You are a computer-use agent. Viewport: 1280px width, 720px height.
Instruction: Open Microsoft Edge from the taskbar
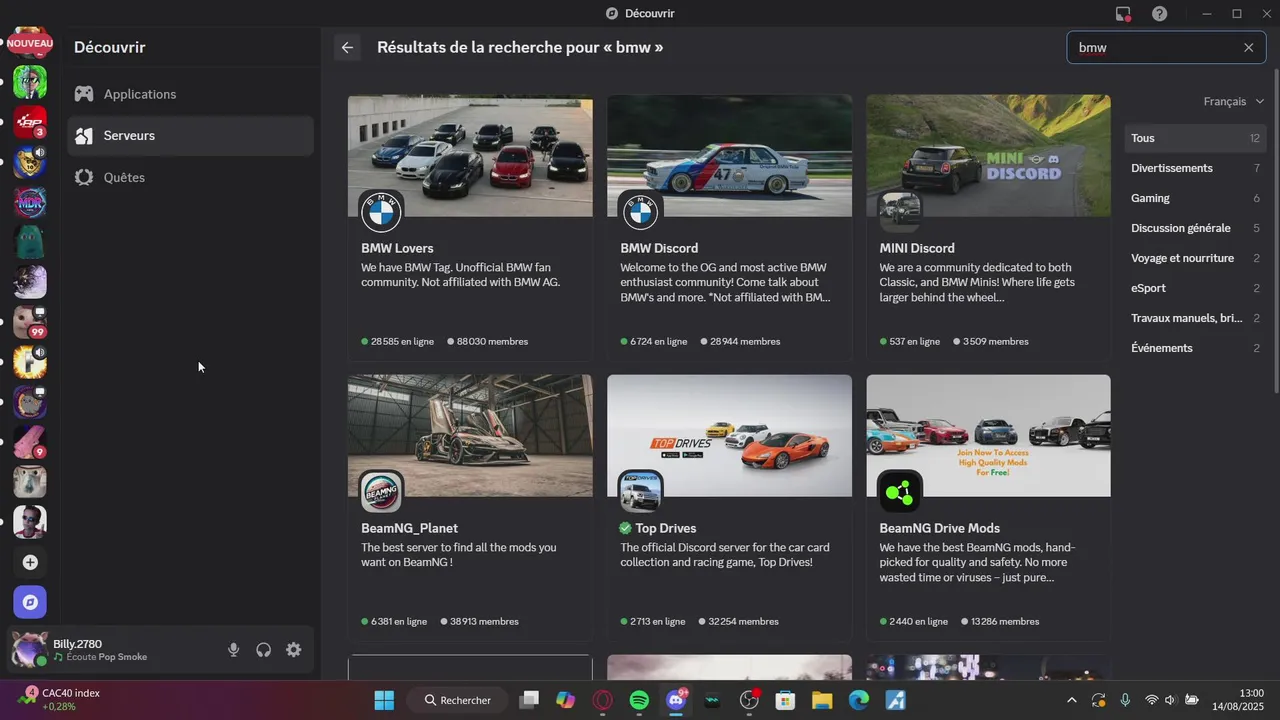coord(858,700)
